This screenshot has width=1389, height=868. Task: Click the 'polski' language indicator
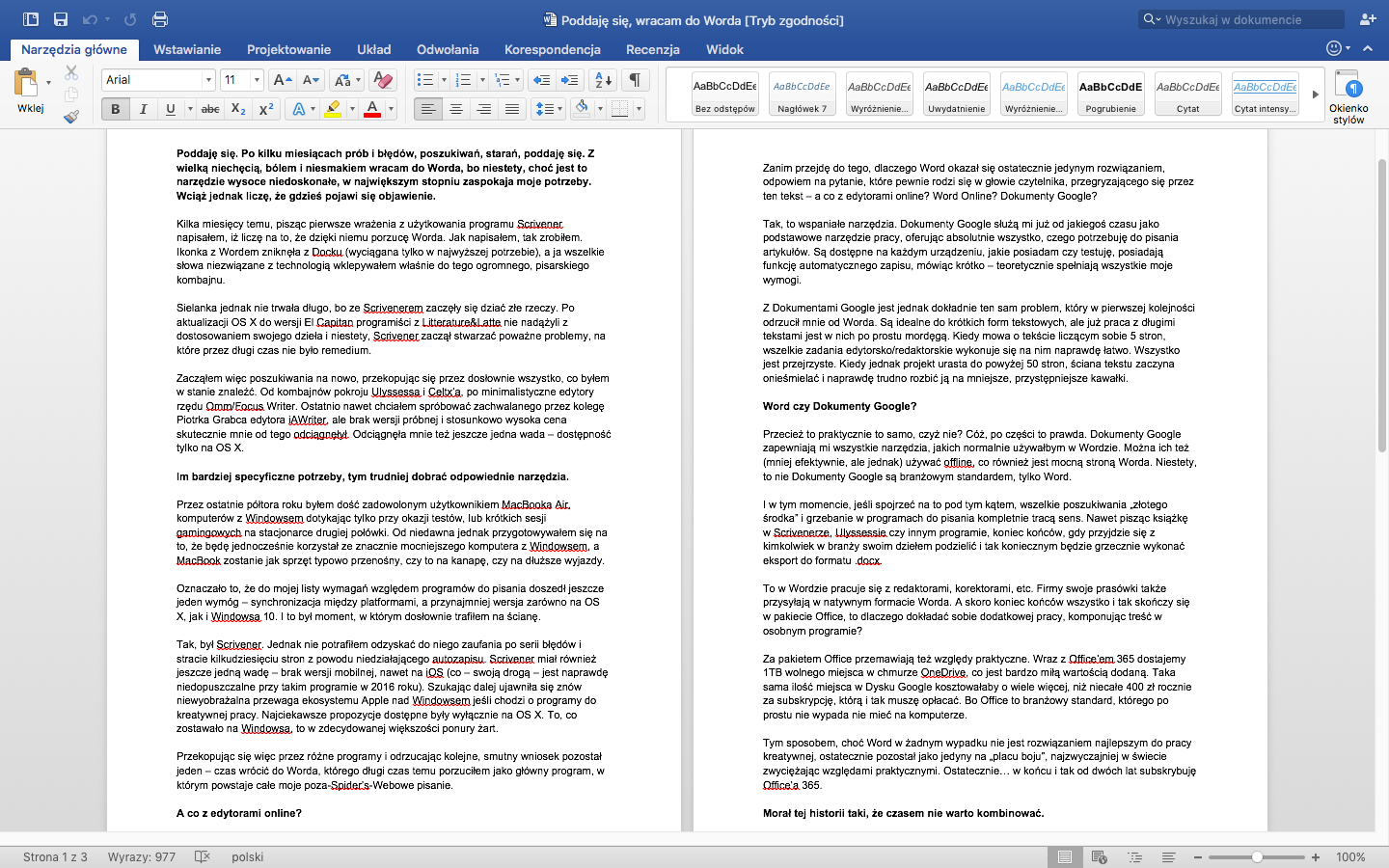[x=248, y=856]
